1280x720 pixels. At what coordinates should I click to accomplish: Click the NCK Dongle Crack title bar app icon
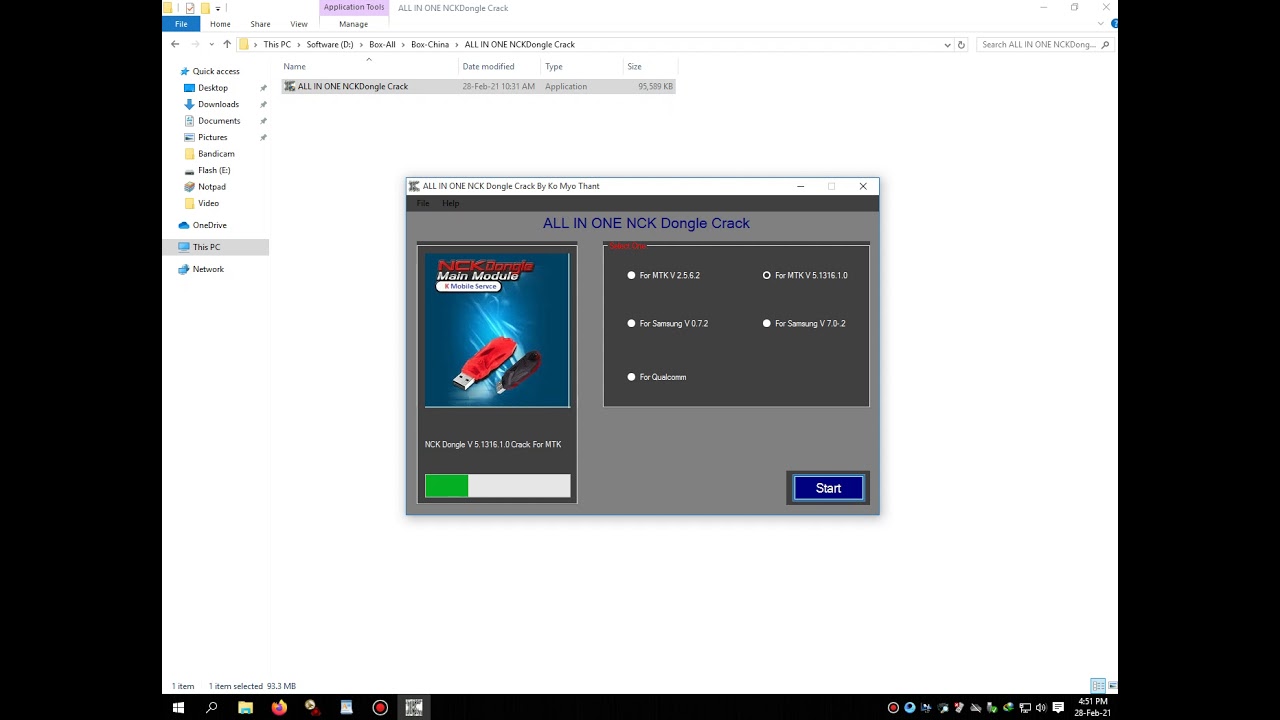[x=414, y=186]
